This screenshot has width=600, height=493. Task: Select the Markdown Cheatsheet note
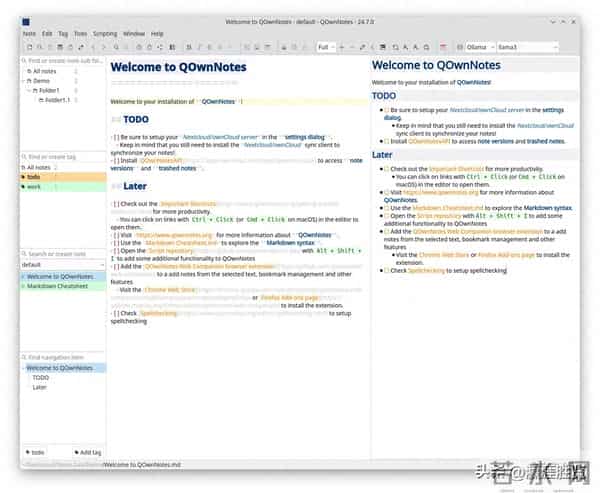55,287
